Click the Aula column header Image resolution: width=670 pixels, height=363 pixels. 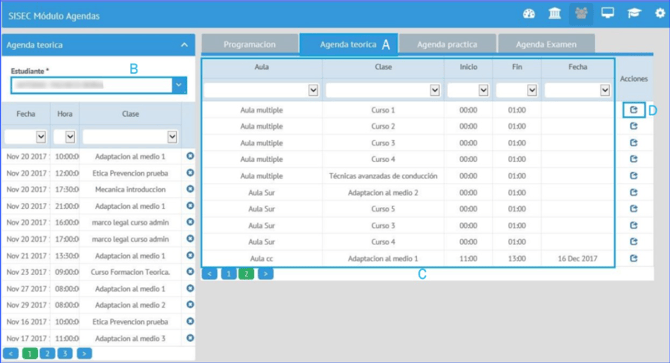click(262, 67)
